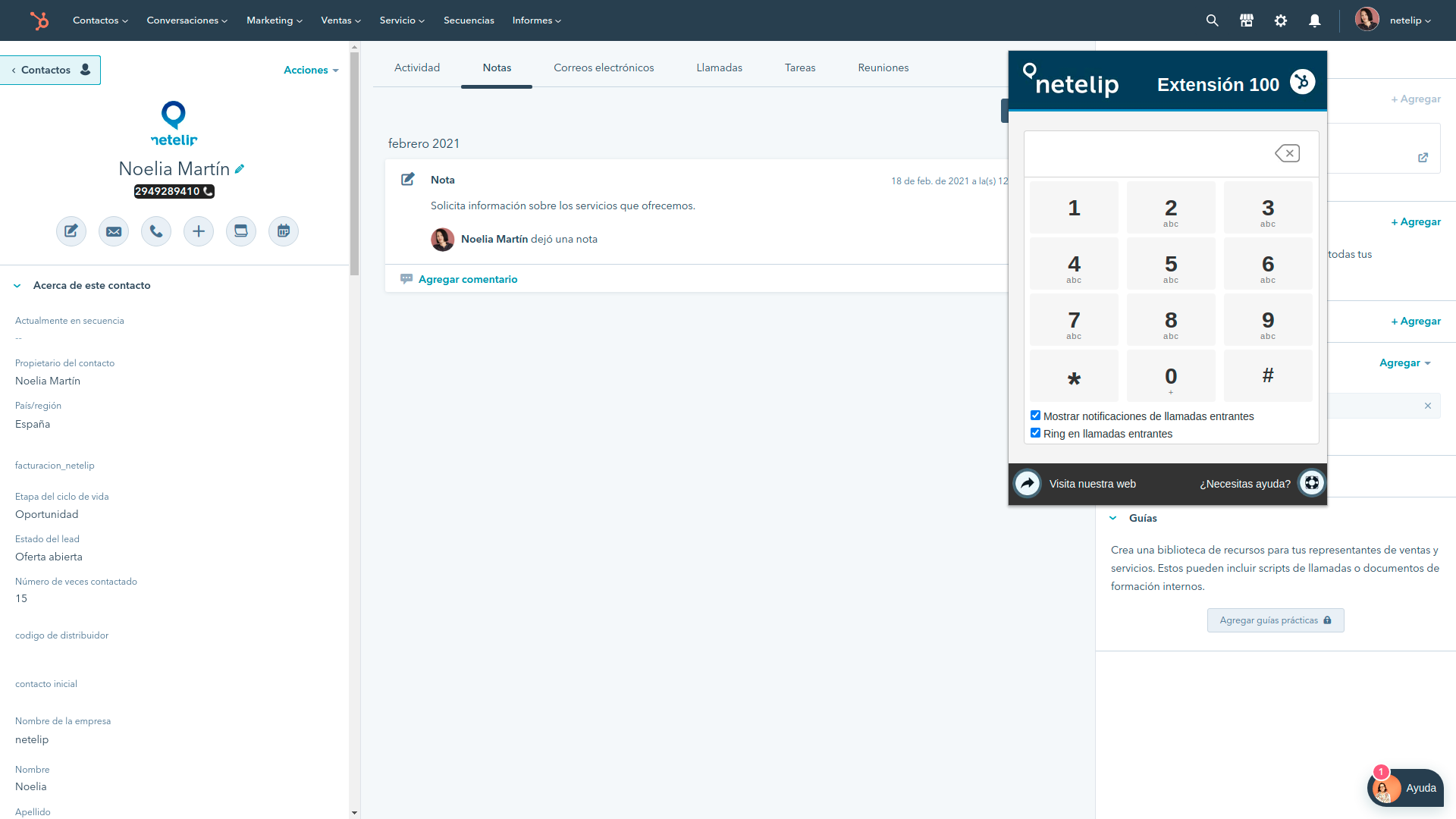Screen dimensions: 1456x819
Task: Click the share arrow icon next to Visita nuestra web
Action: [1028, 483]
